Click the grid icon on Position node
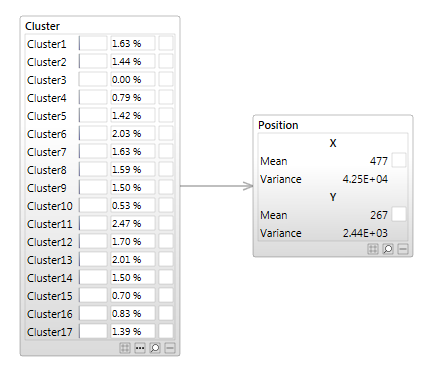Image resolution: width=431 pixels, height=371 pixels. click(373, 249)
